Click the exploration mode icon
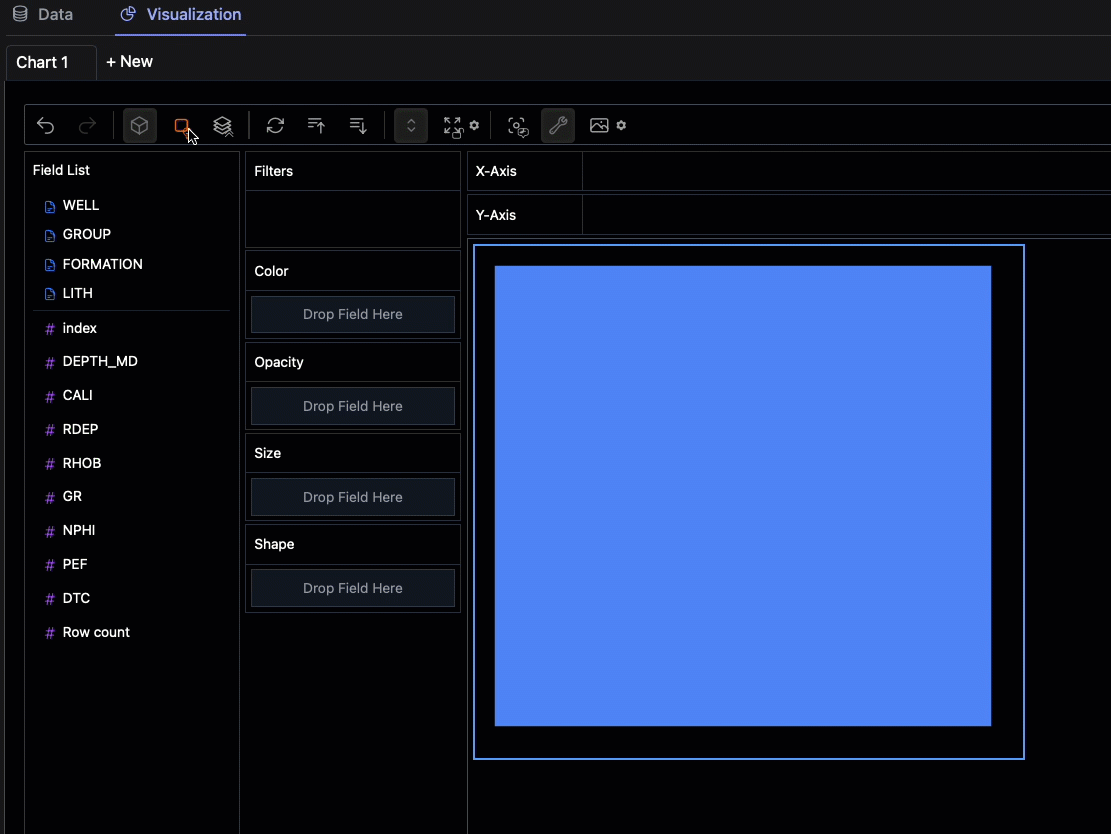The image size is (1111, 834). click(518, 126)
